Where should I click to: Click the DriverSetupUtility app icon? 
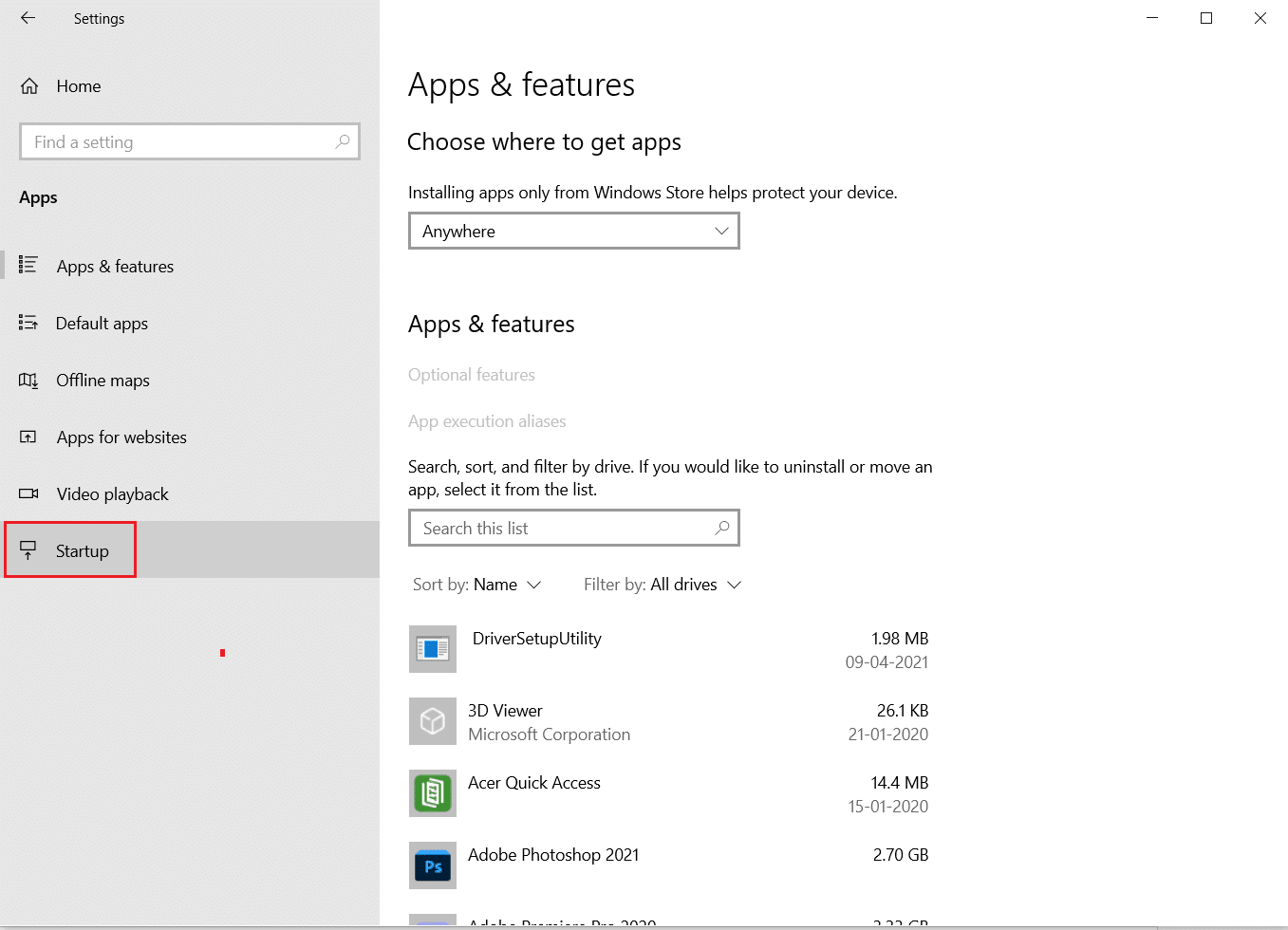pos(433,649)
